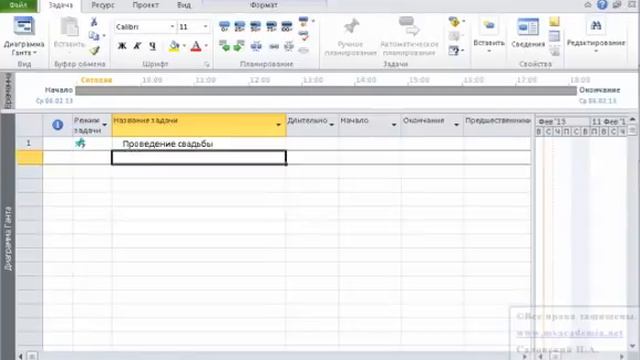Image resolution: width=640 pixels, height=360 pixels.
Task: Open the Диаграмма Ганта view button
Action: tap(24, 37)
